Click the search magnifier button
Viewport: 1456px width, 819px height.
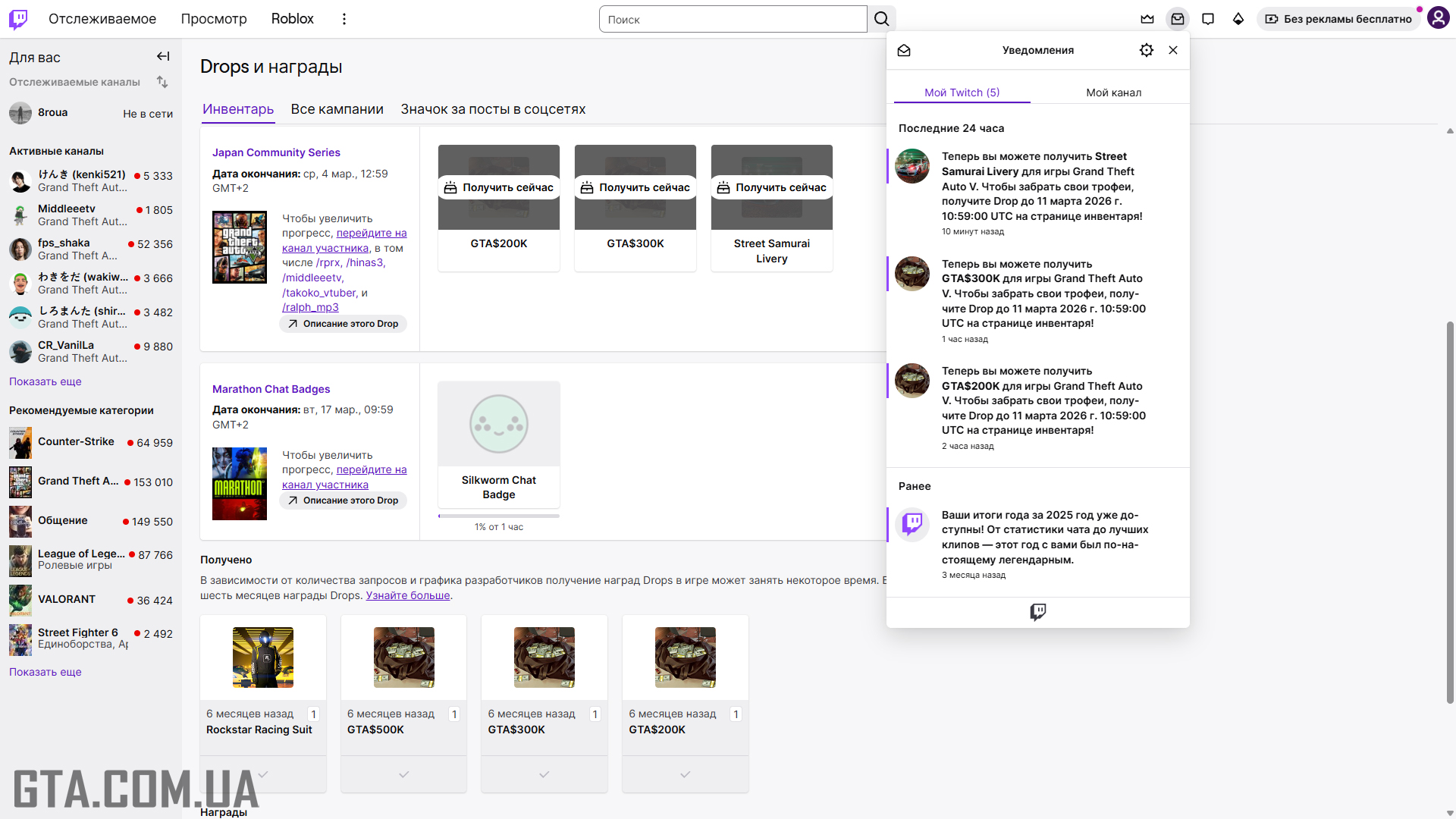pyautogui.click(x=881, y=19)
